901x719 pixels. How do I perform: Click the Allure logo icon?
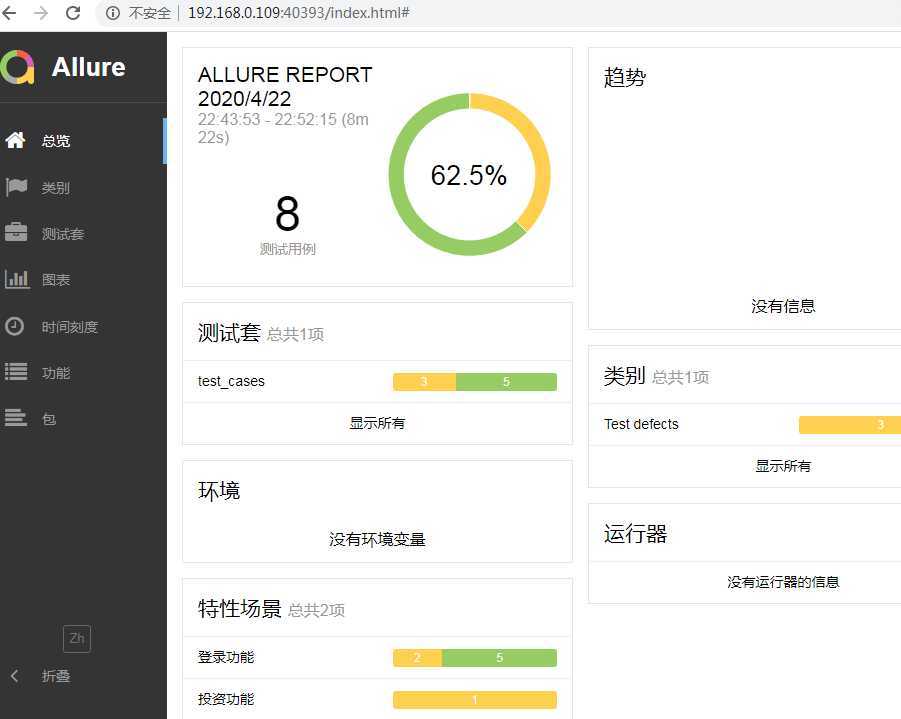pyautogui.click(x=17, y=67)
